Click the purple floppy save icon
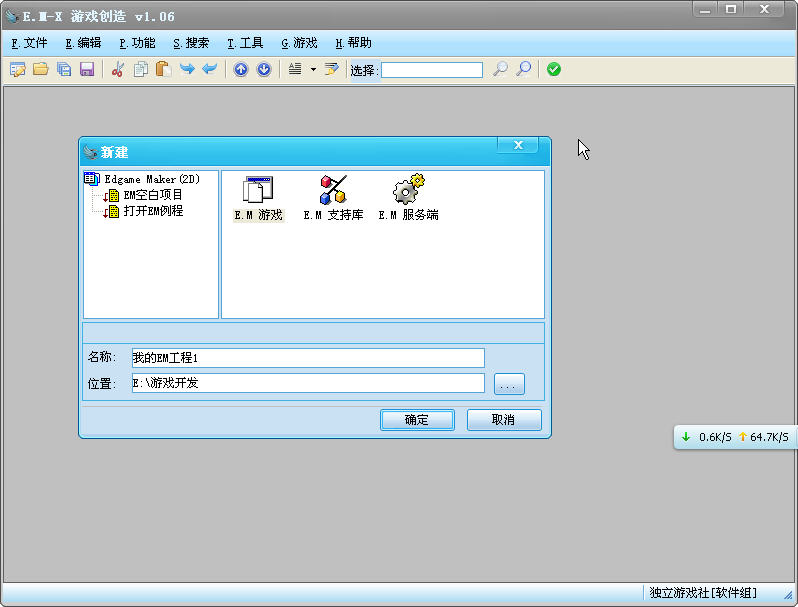Viewport: 798px width, 607px height. tap(87, 69)
